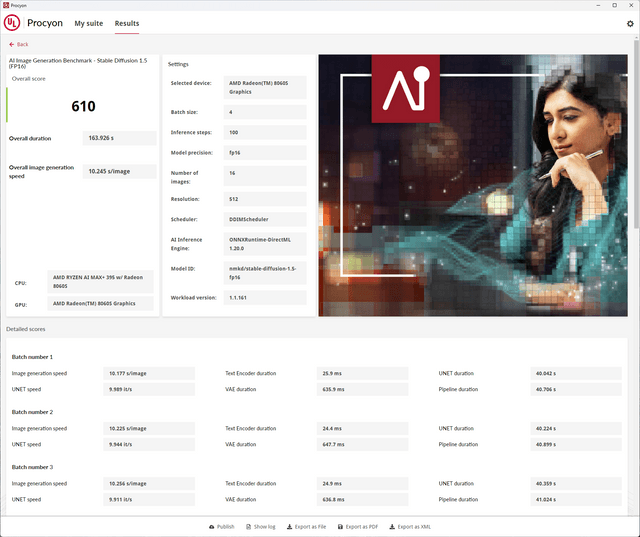
Task: Click the Batch number 1 heading
Action: pyautogui.click(x=32, y=357)
